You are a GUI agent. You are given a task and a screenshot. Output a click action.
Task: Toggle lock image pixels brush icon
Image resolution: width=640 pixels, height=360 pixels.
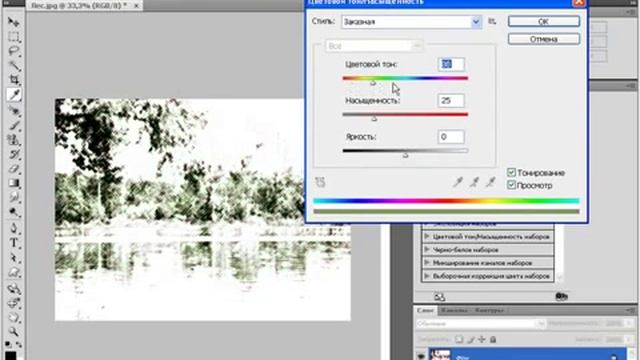pyautogui.click(x=471, y=339)
